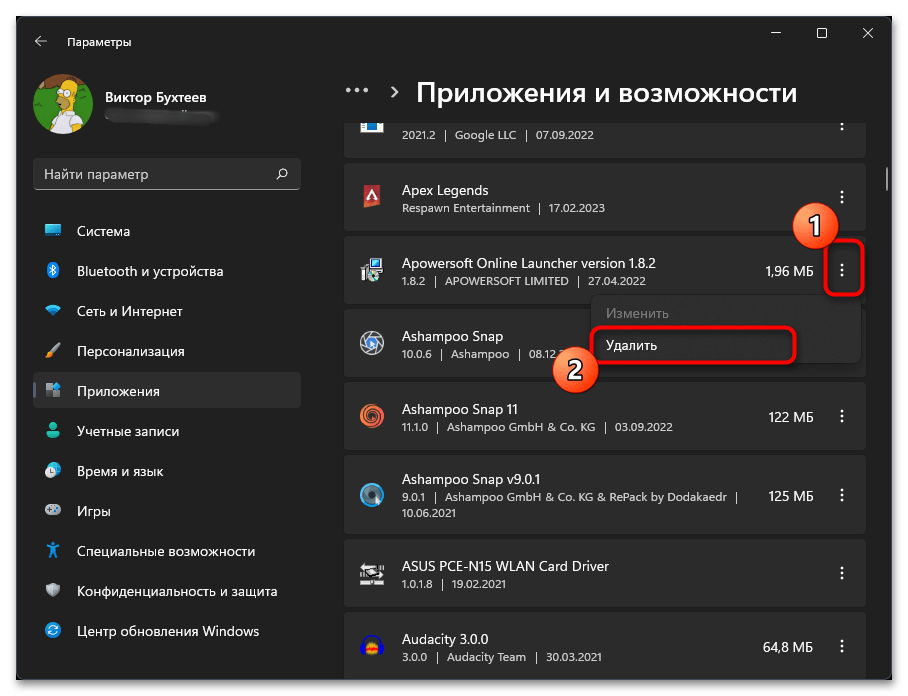
Task: Open Сеть и Интернет section
Action: [167, 311]
